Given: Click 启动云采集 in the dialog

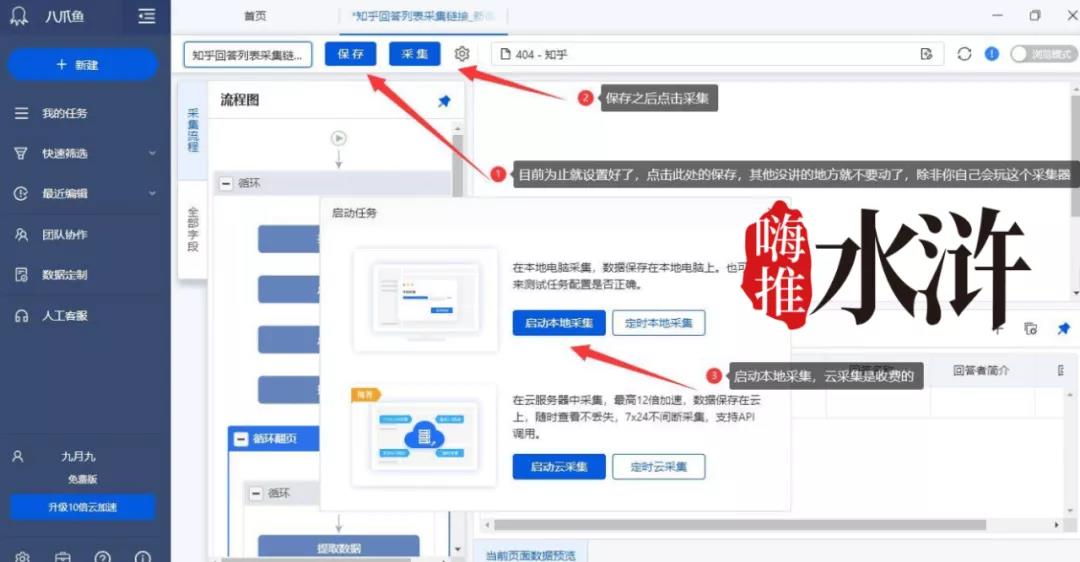Looking at the screenshot, I should [559, 466].
